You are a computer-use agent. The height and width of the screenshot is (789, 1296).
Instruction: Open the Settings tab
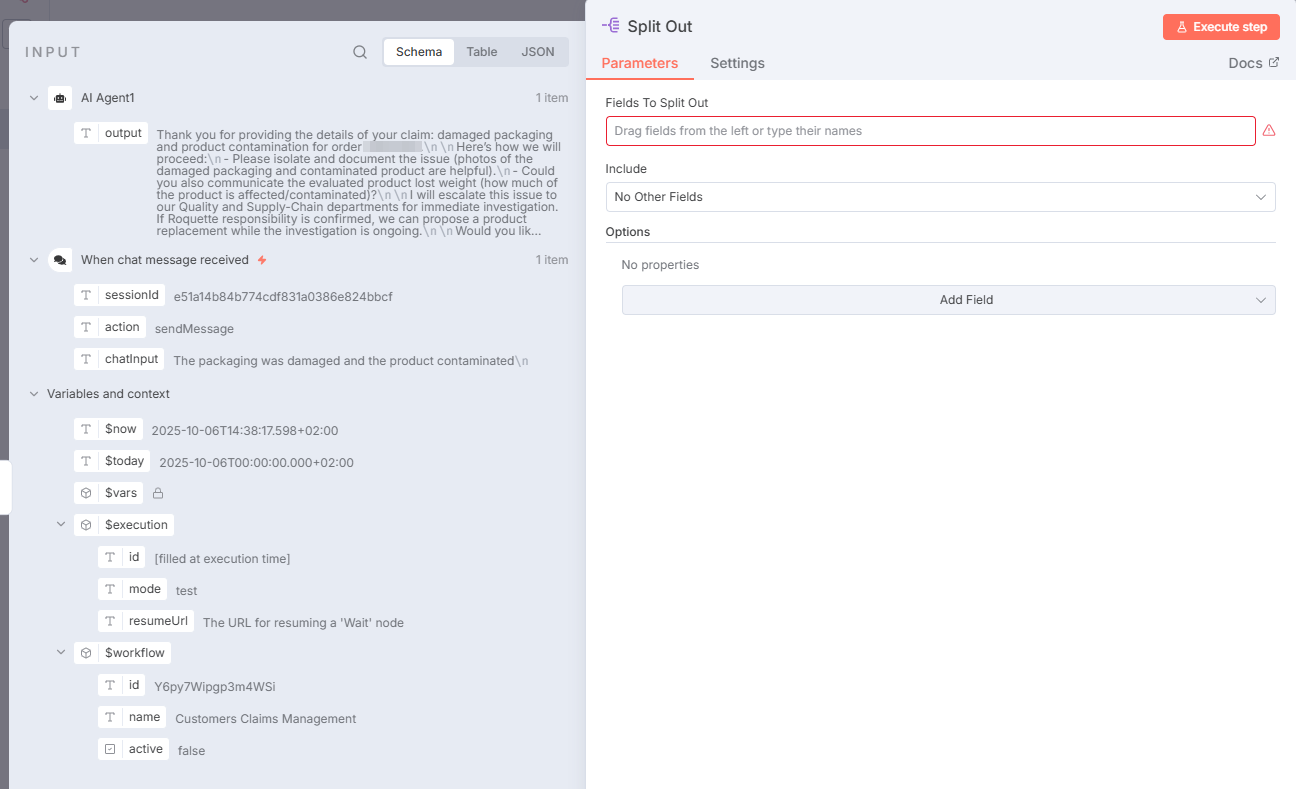pyautogui.click(x=737, y=63)
